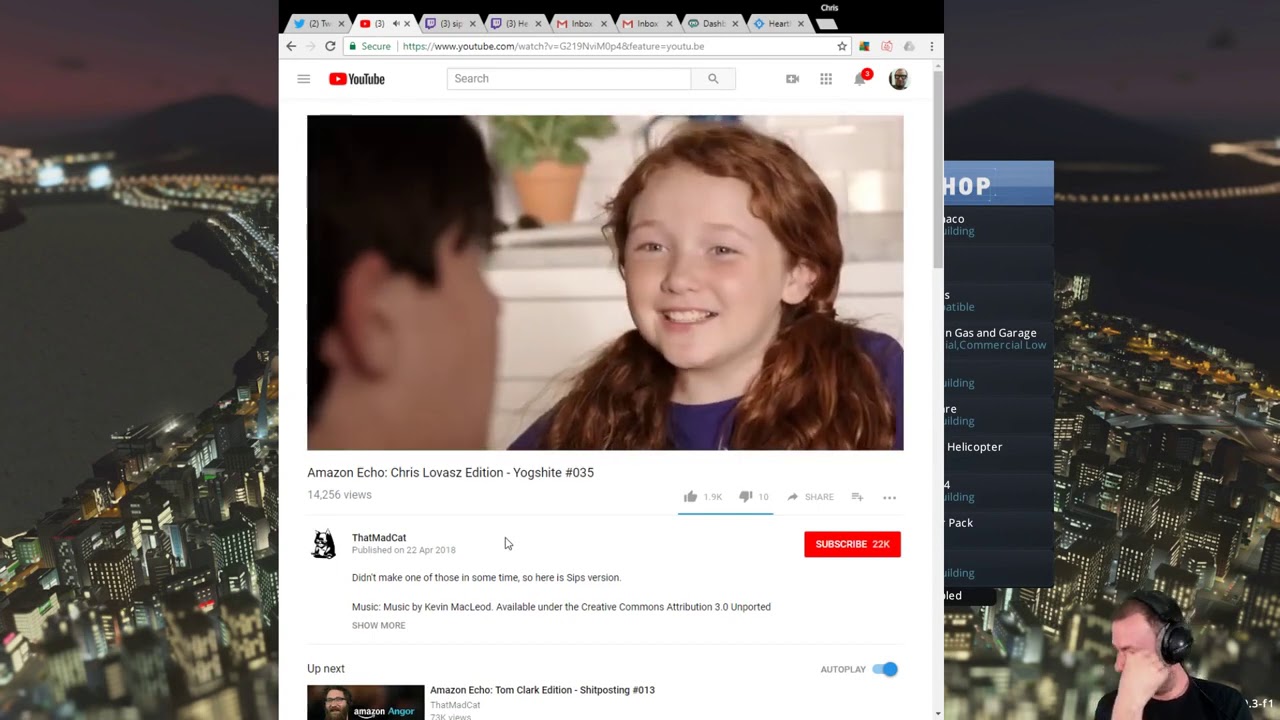Close the Dashboard tab
The width and height of the screenshot is (1280, 720).
pyautogui.click(x=735, y=24)
